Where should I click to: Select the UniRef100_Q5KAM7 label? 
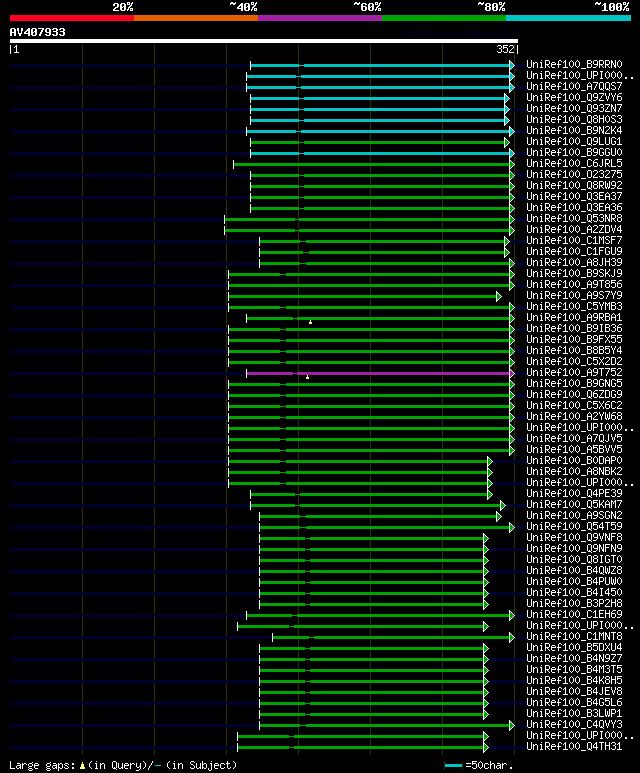pyautogui.click(x=574, y=504)
